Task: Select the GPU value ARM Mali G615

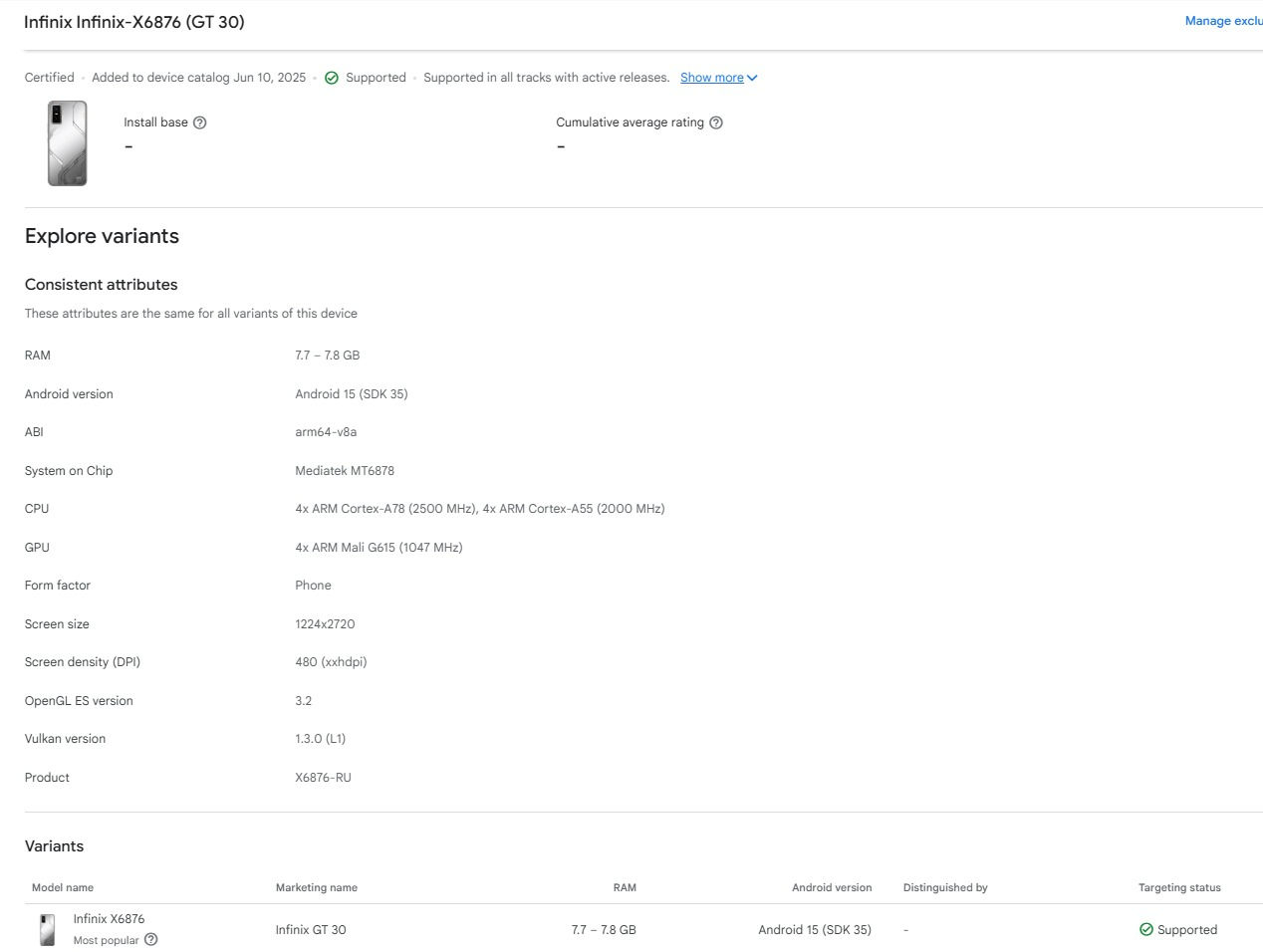Action: click(379, 548)
